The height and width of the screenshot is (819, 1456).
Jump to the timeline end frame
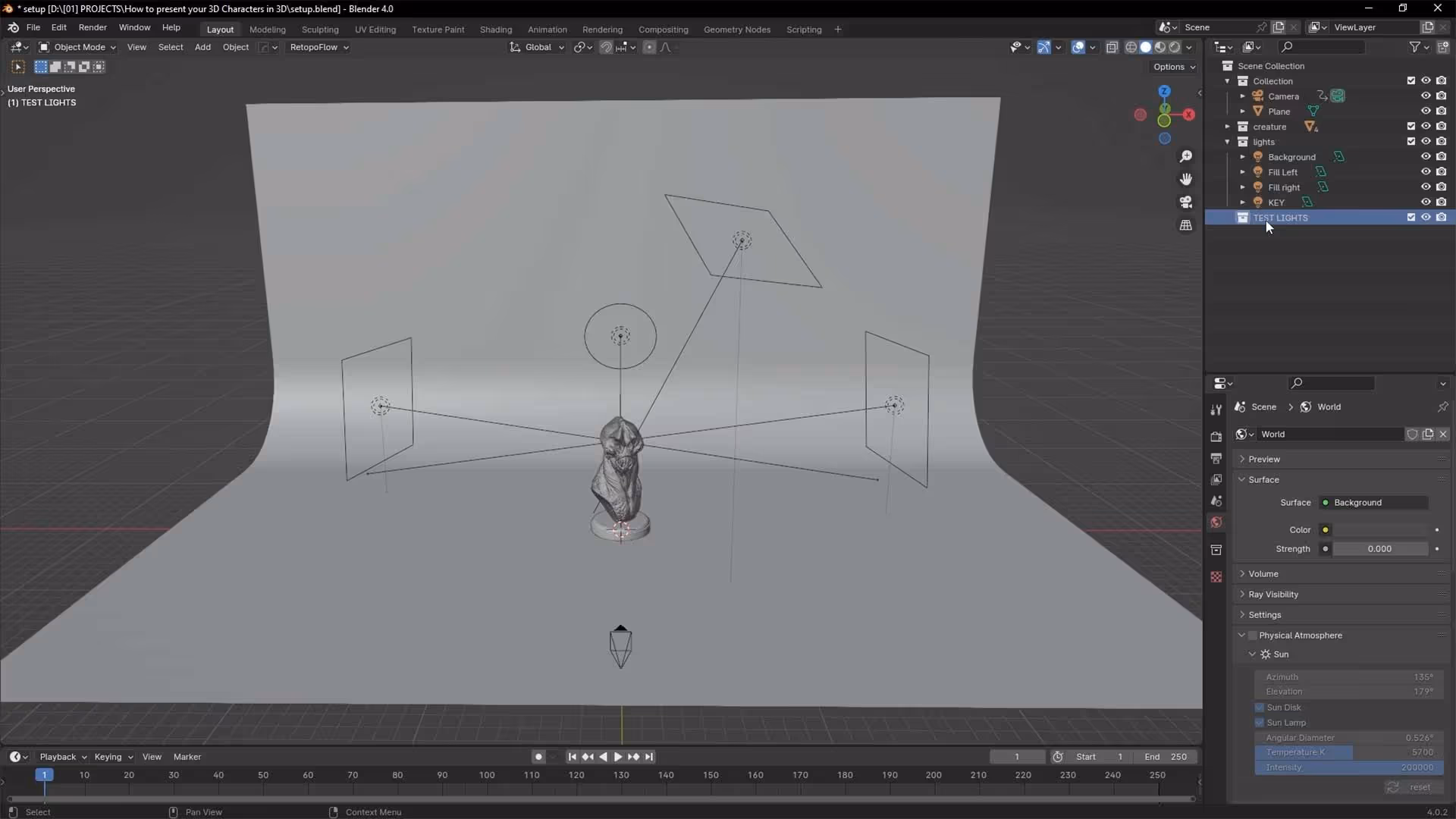pyautogui.click(x=649, y=757)
